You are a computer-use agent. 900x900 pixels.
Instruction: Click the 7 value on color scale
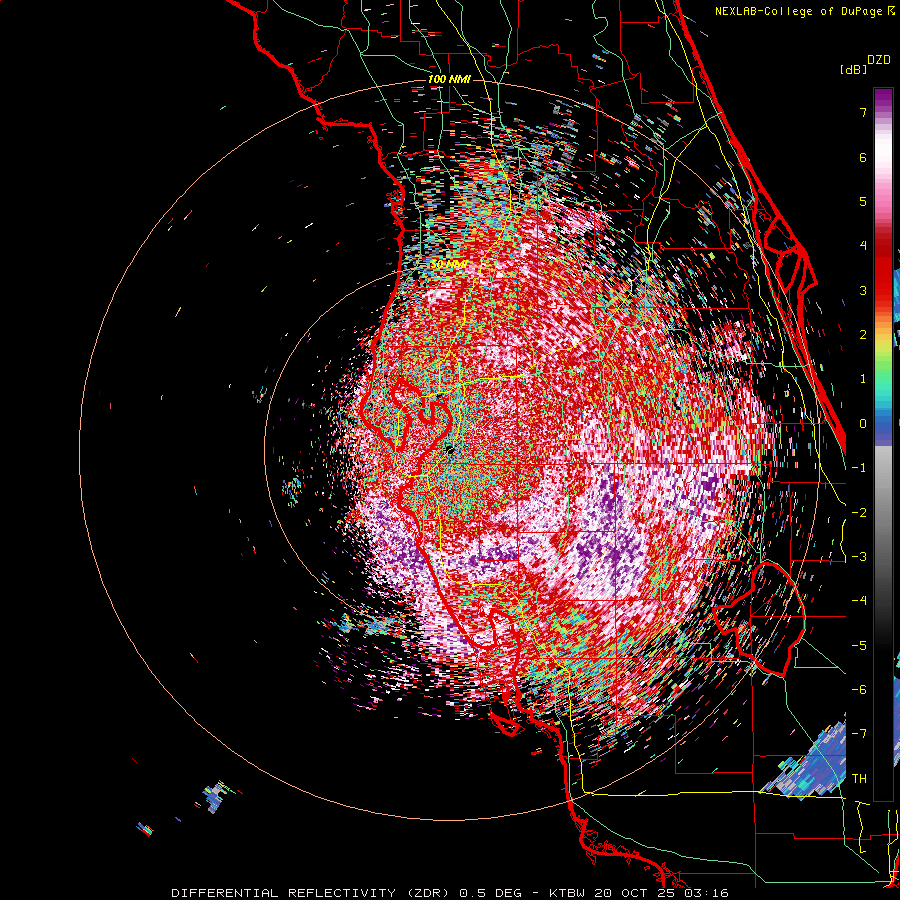[x=863, y=112]
